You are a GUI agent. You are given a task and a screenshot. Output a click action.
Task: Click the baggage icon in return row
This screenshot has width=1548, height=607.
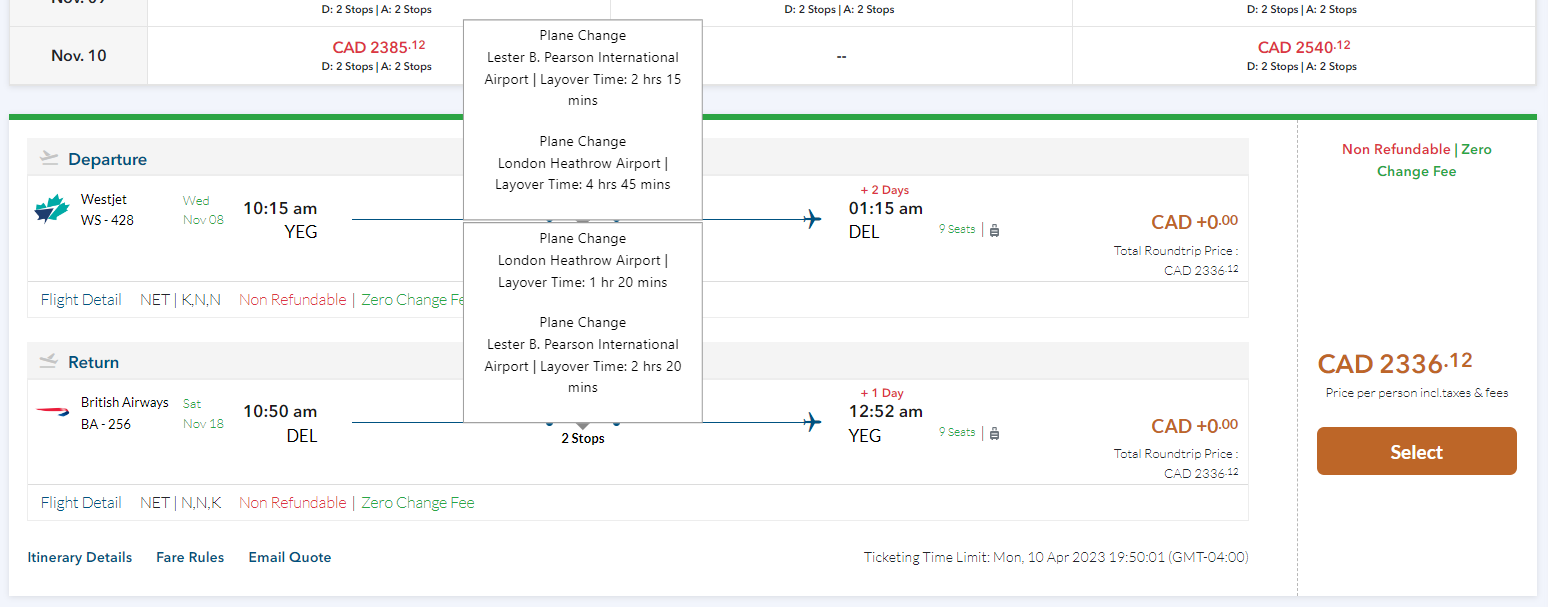click(x=994, y=433)
